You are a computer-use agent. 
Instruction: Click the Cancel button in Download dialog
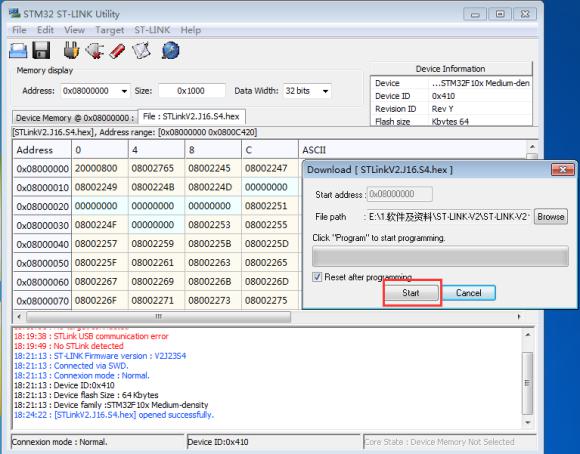click(469, 293)
